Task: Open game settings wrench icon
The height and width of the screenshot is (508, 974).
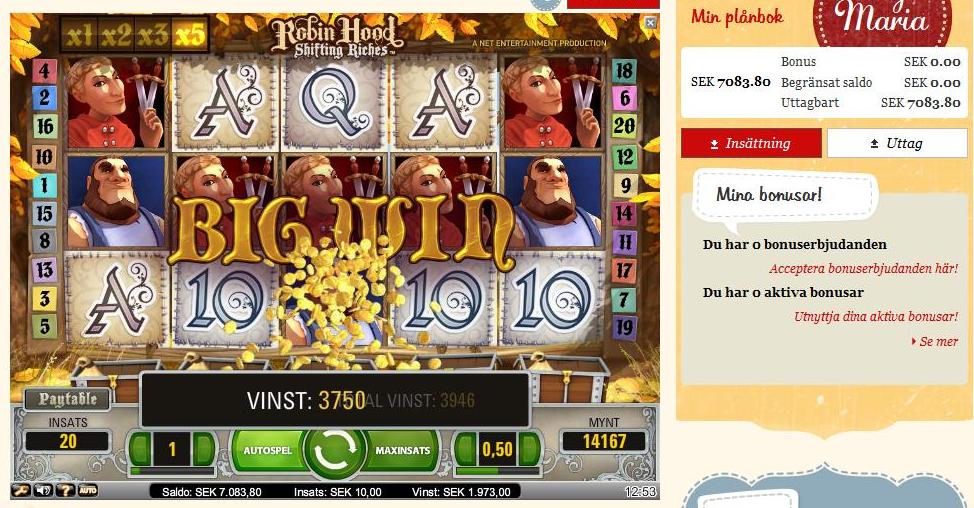Action: 20,491
